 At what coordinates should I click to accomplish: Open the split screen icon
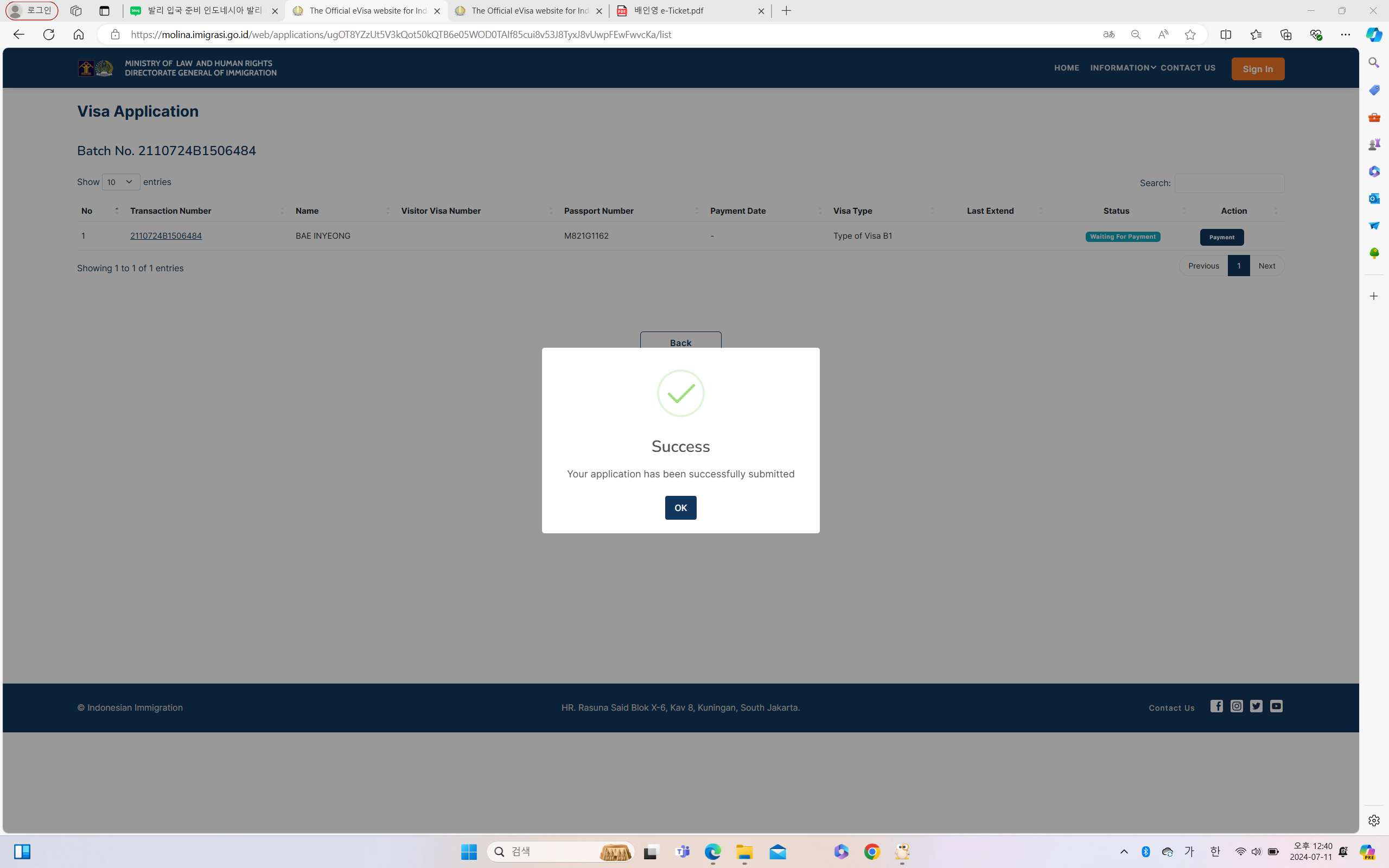(x=1226, y=34)
